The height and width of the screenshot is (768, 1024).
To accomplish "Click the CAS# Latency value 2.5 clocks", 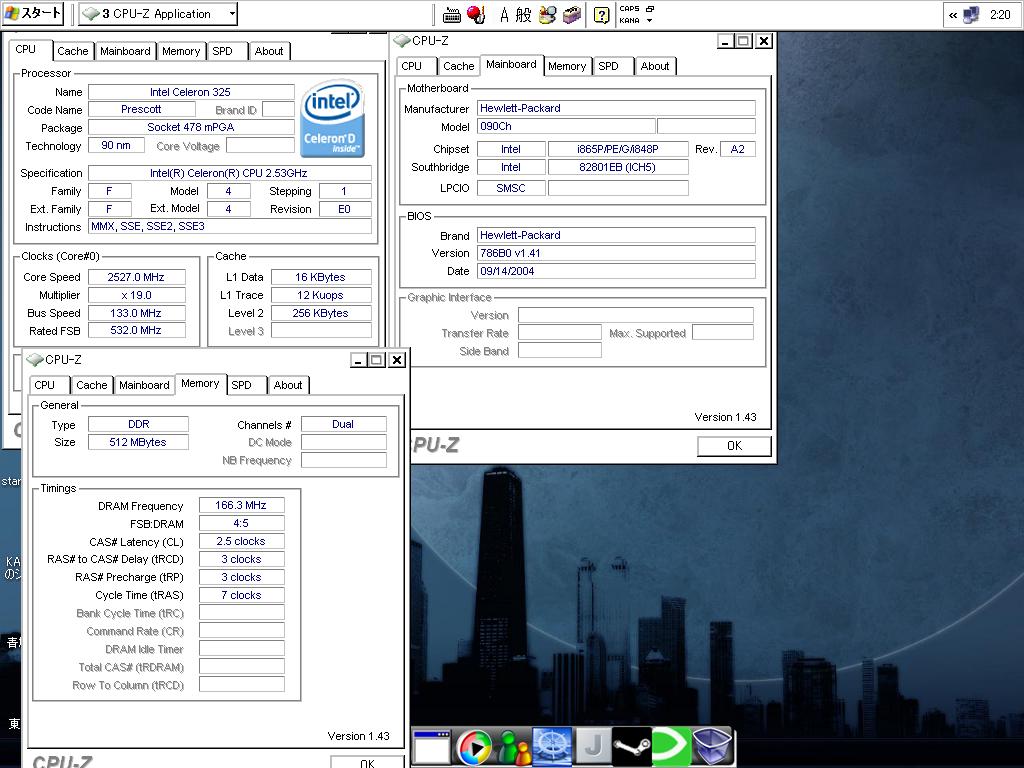I will 241,541.
